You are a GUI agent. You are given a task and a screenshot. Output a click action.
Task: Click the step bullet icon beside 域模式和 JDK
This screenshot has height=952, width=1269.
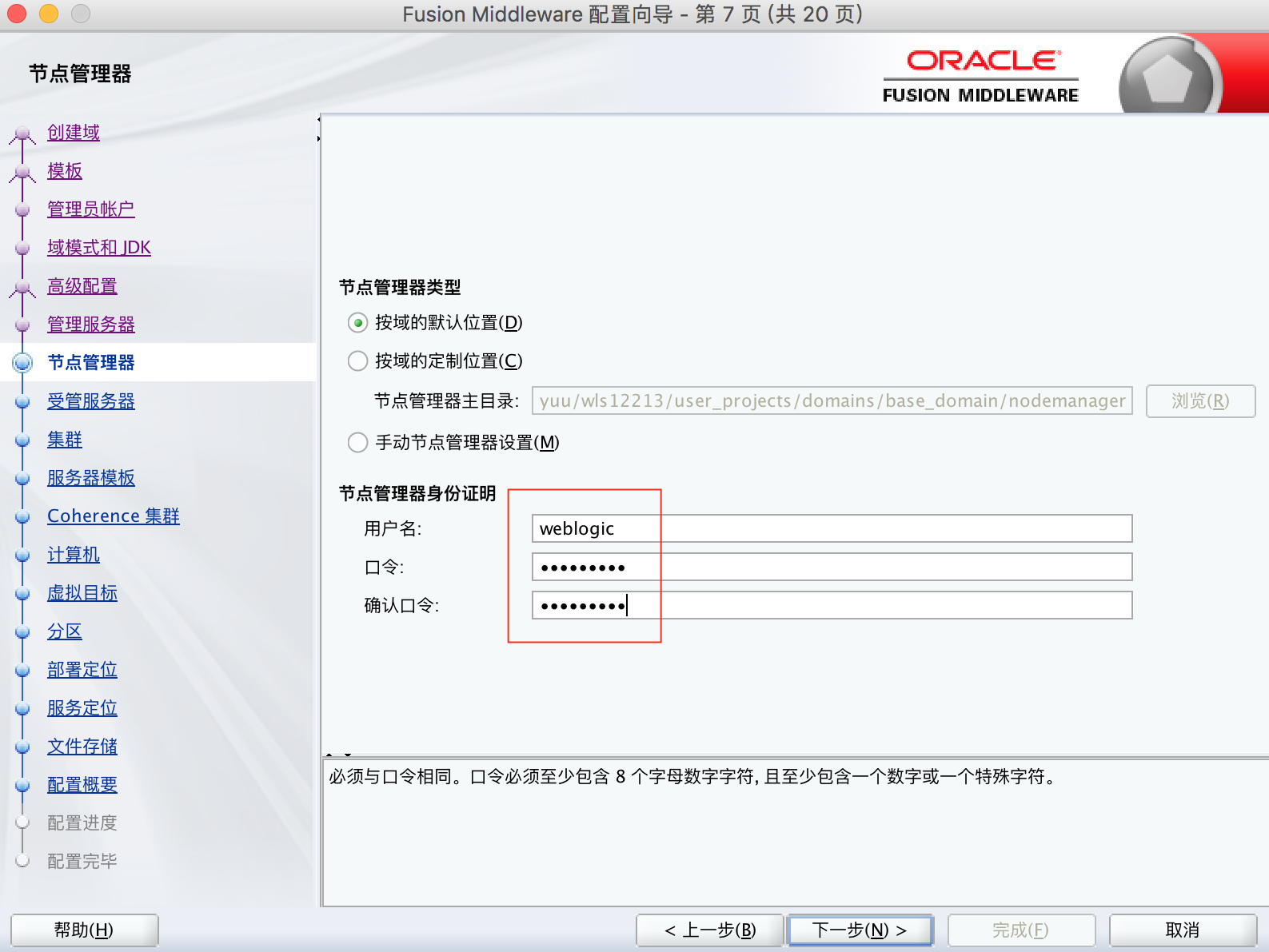22,249
